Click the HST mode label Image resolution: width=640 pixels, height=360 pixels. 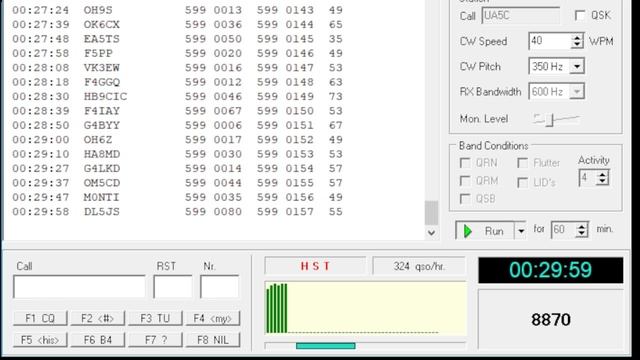click(315, 266)
